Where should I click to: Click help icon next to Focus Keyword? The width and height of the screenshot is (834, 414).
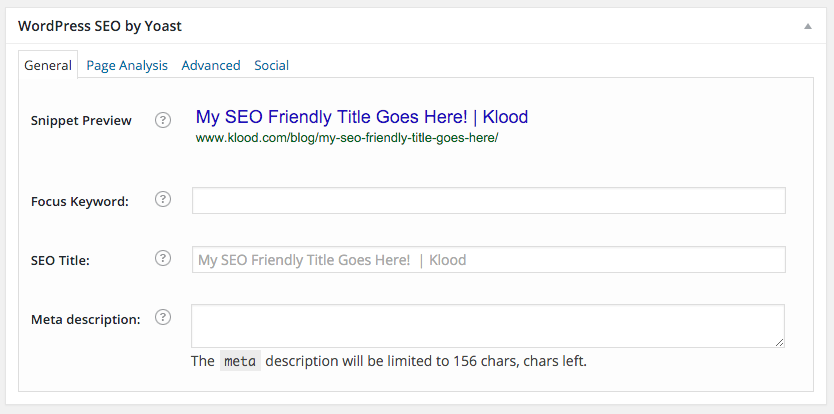(163, 200)
